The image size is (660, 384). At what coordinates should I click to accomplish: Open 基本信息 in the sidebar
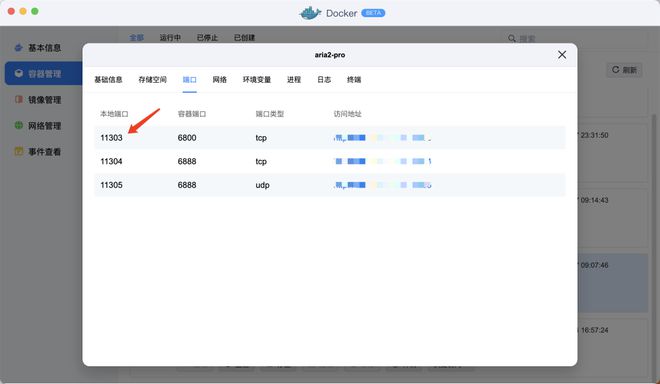click(44, 48)
